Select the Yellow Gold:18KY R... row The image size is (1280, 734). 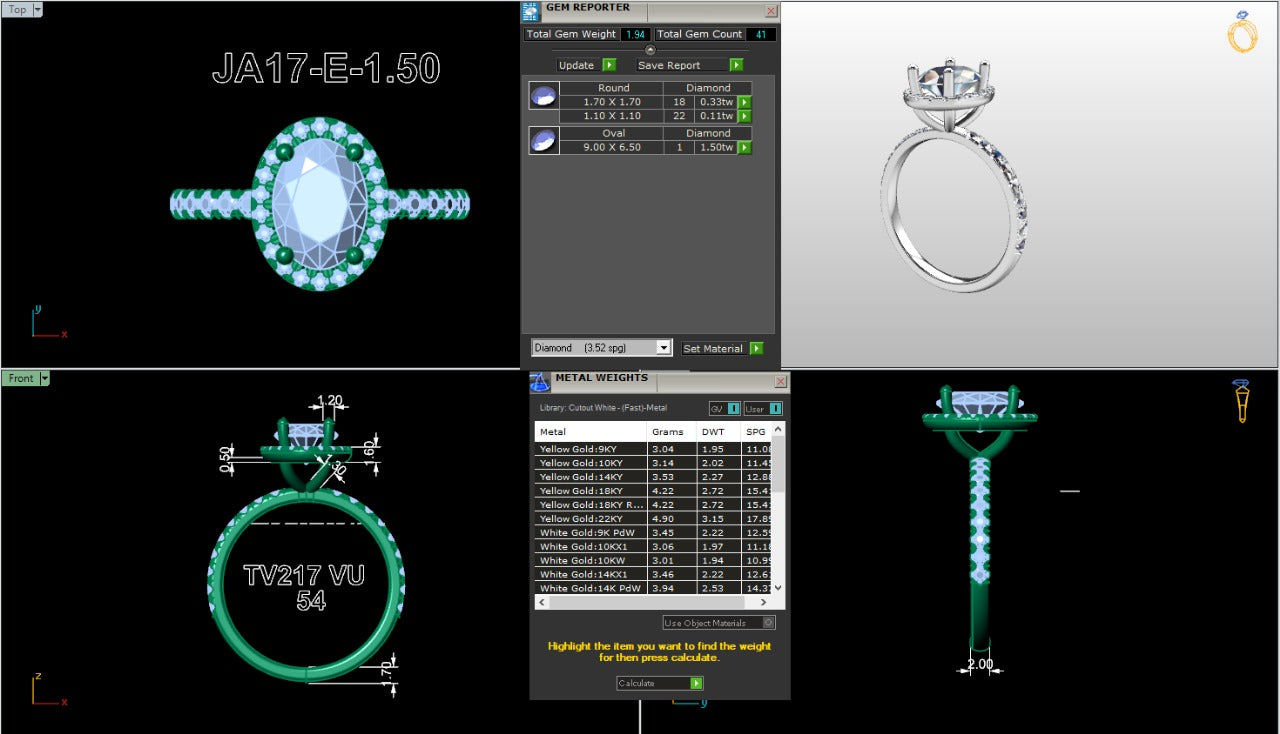tap(654, 505)
